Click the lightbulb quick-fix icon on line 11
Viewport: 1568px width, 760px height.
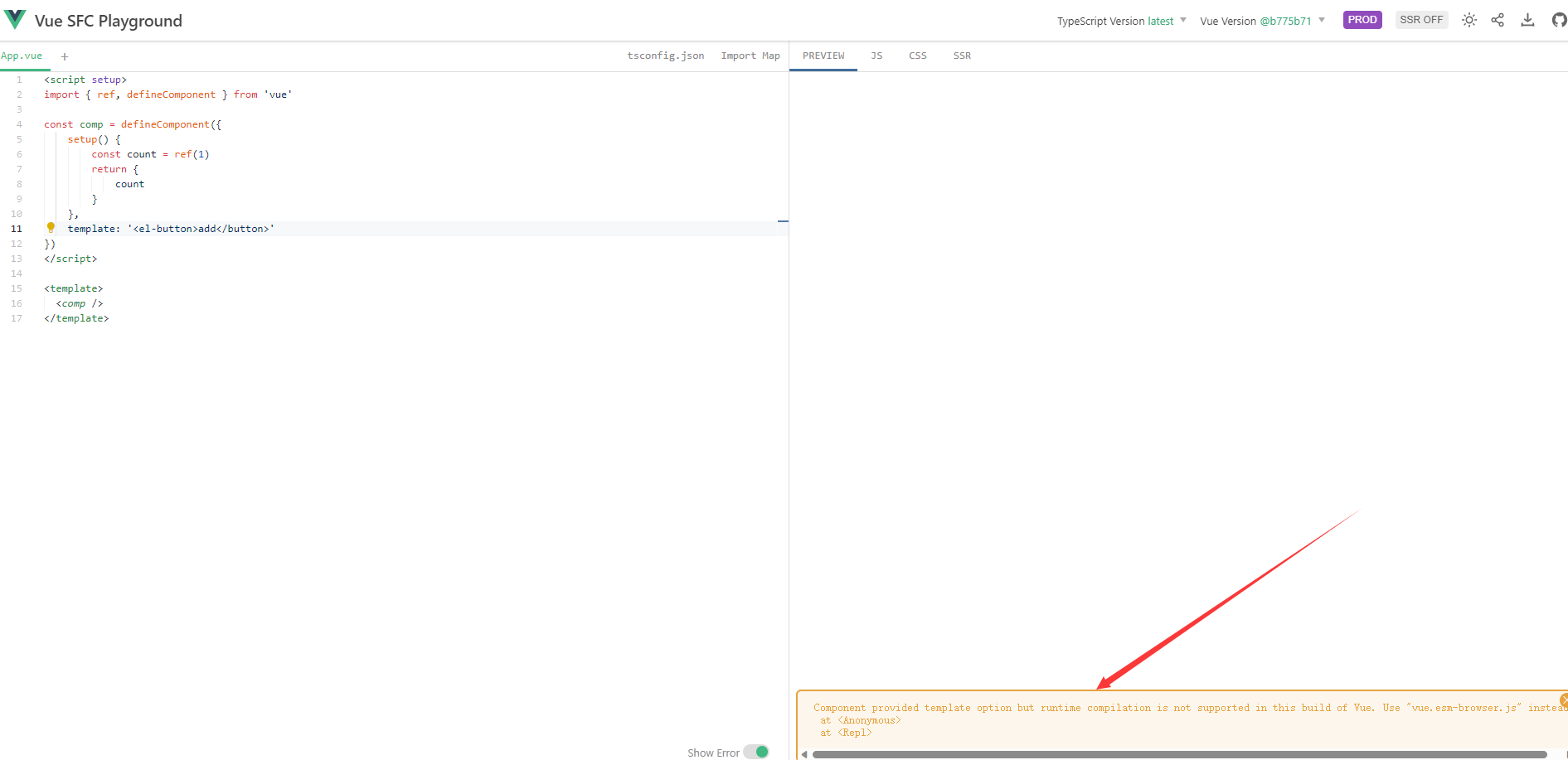(x=51, y=227)
